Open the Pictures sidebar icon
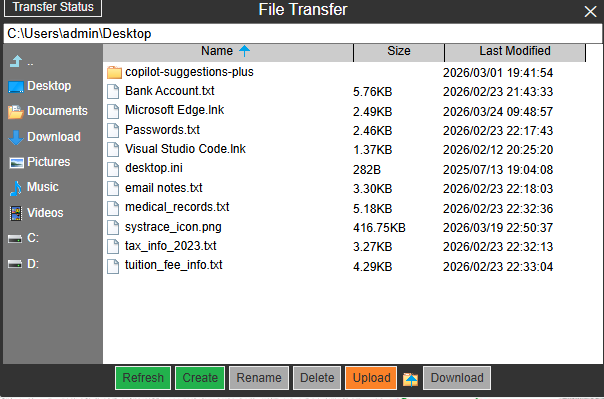Screen dimensions: 604x399 coord(17,163)
